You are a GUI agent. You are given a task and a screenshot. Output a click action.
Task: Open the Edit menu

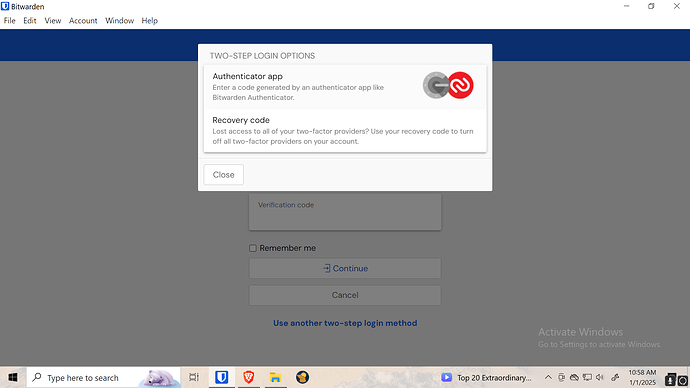[30, 21]
